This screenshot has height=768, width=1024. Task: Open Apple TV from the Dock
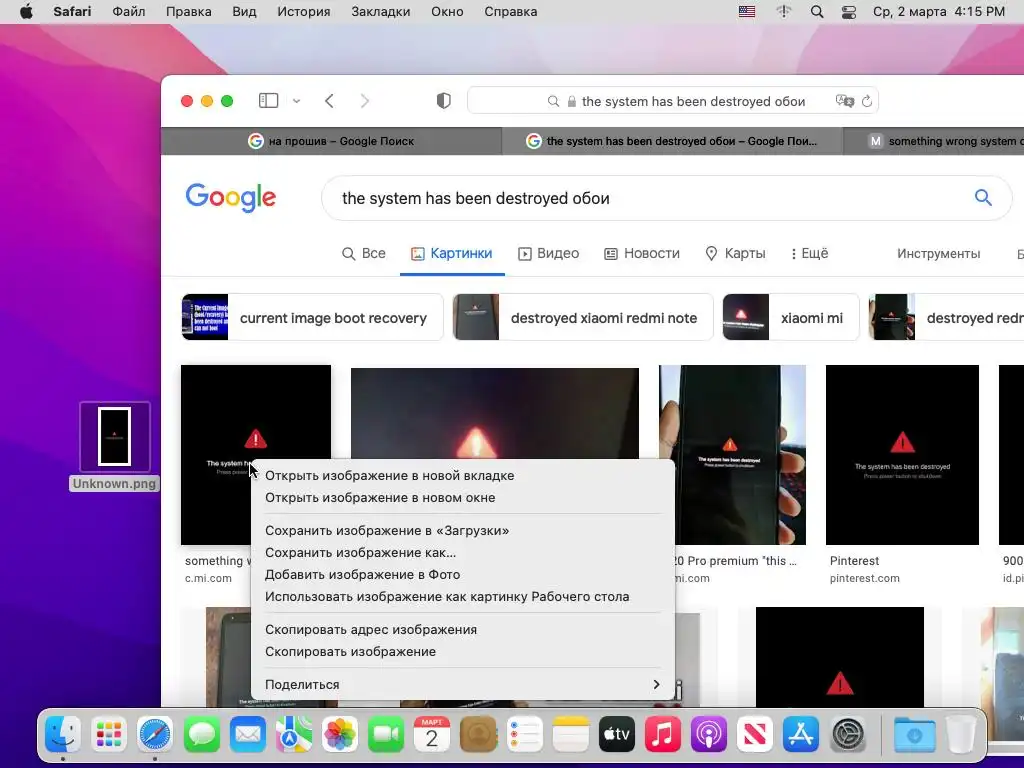point(616,735)
